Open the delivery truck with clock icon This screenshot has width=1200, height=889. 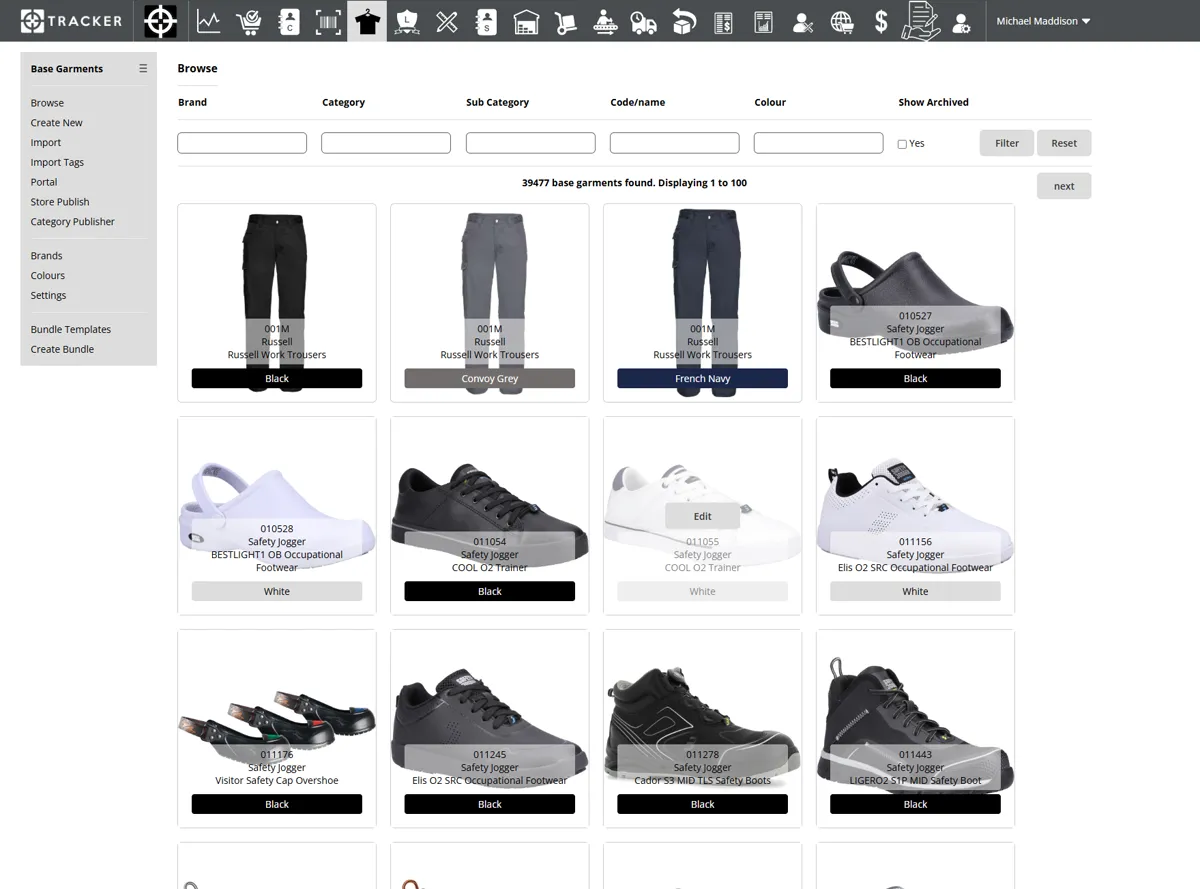(x=644, y=21)
